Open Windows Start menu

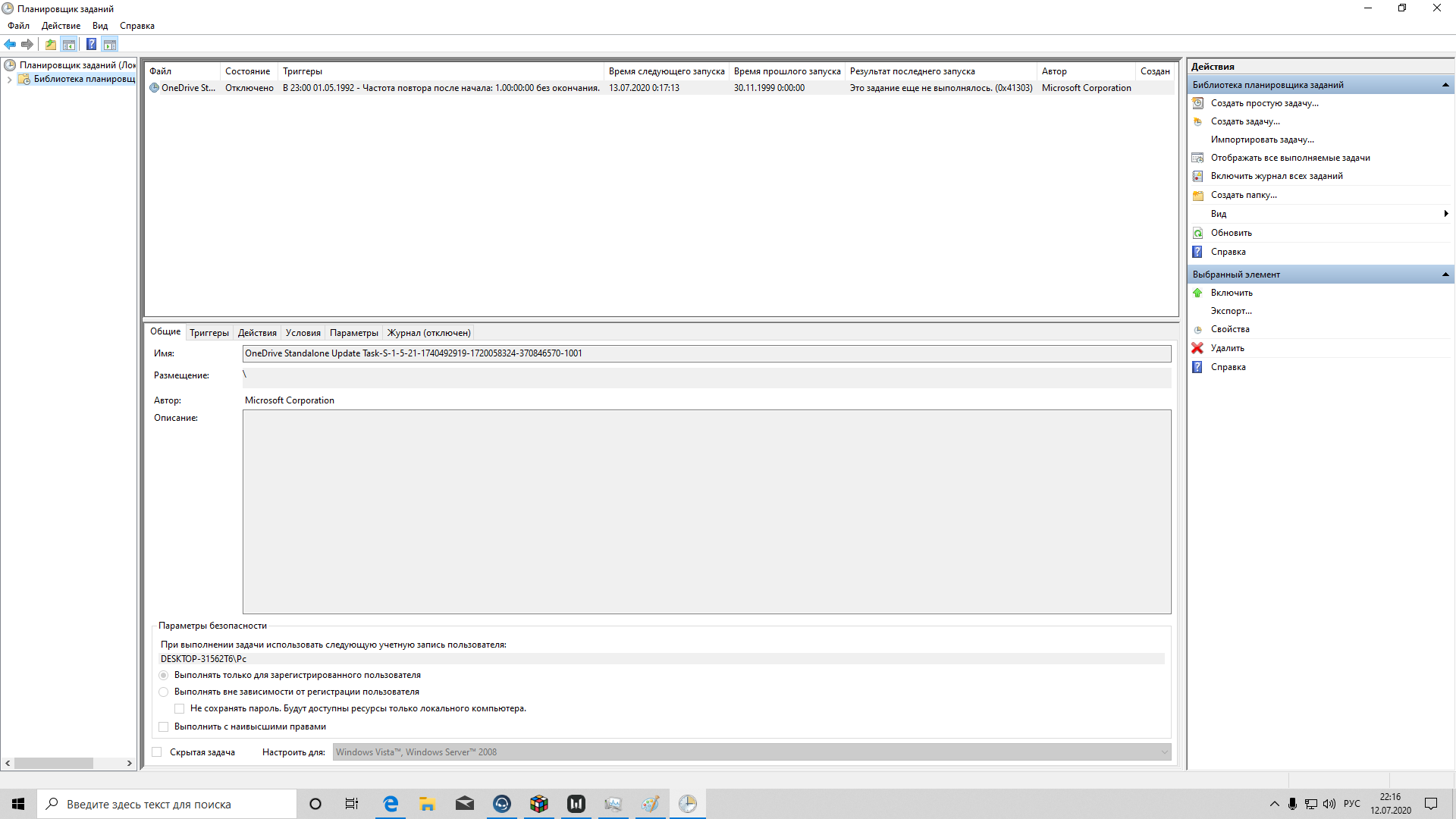(18, 804)
